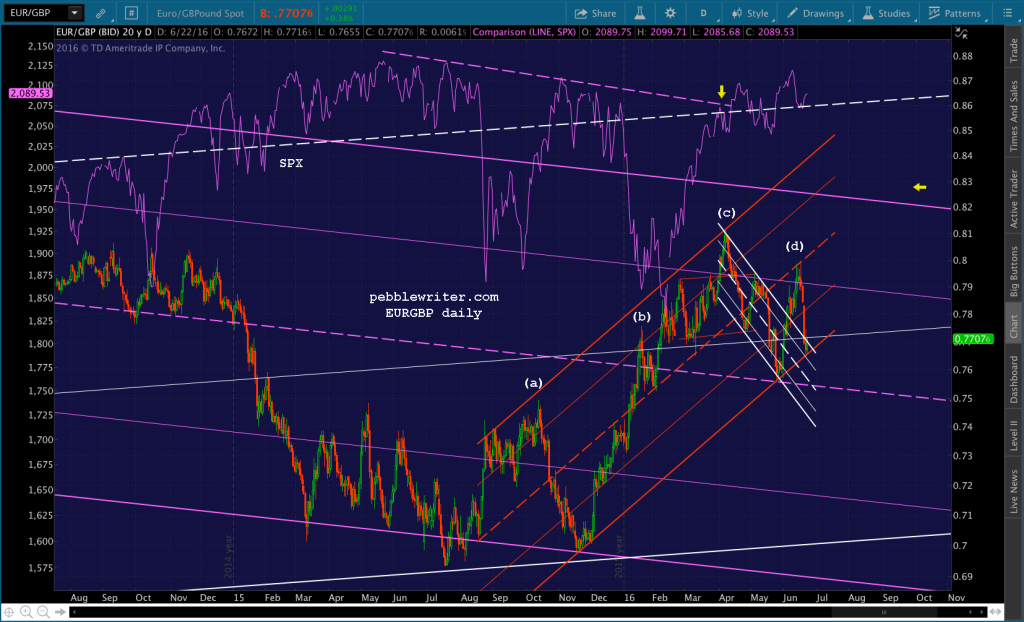Click the (c) wave label
1024x622 pixels.
726,212
